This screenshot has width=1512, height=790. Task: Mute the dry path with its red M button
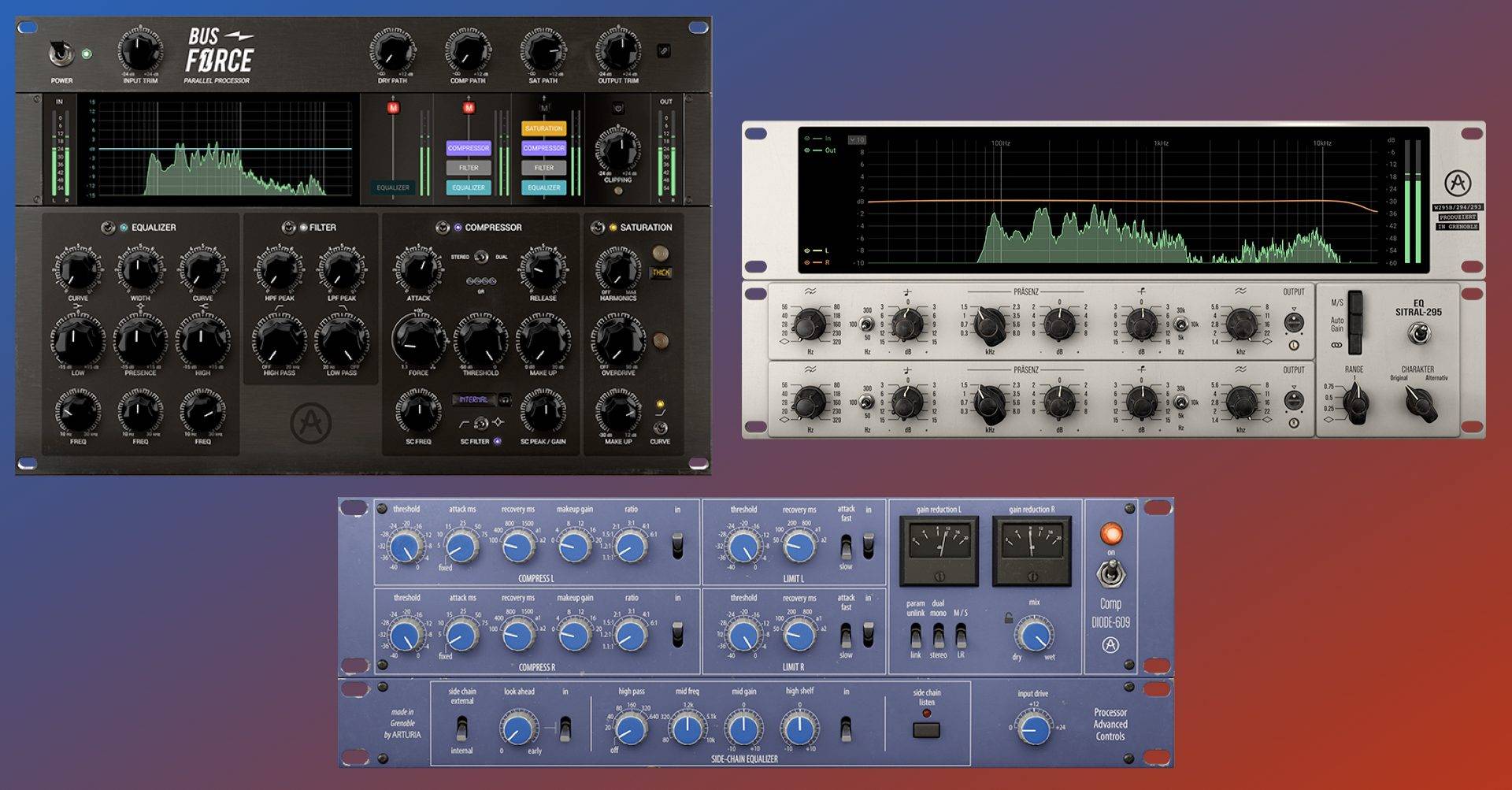click(x=393, y=107)
